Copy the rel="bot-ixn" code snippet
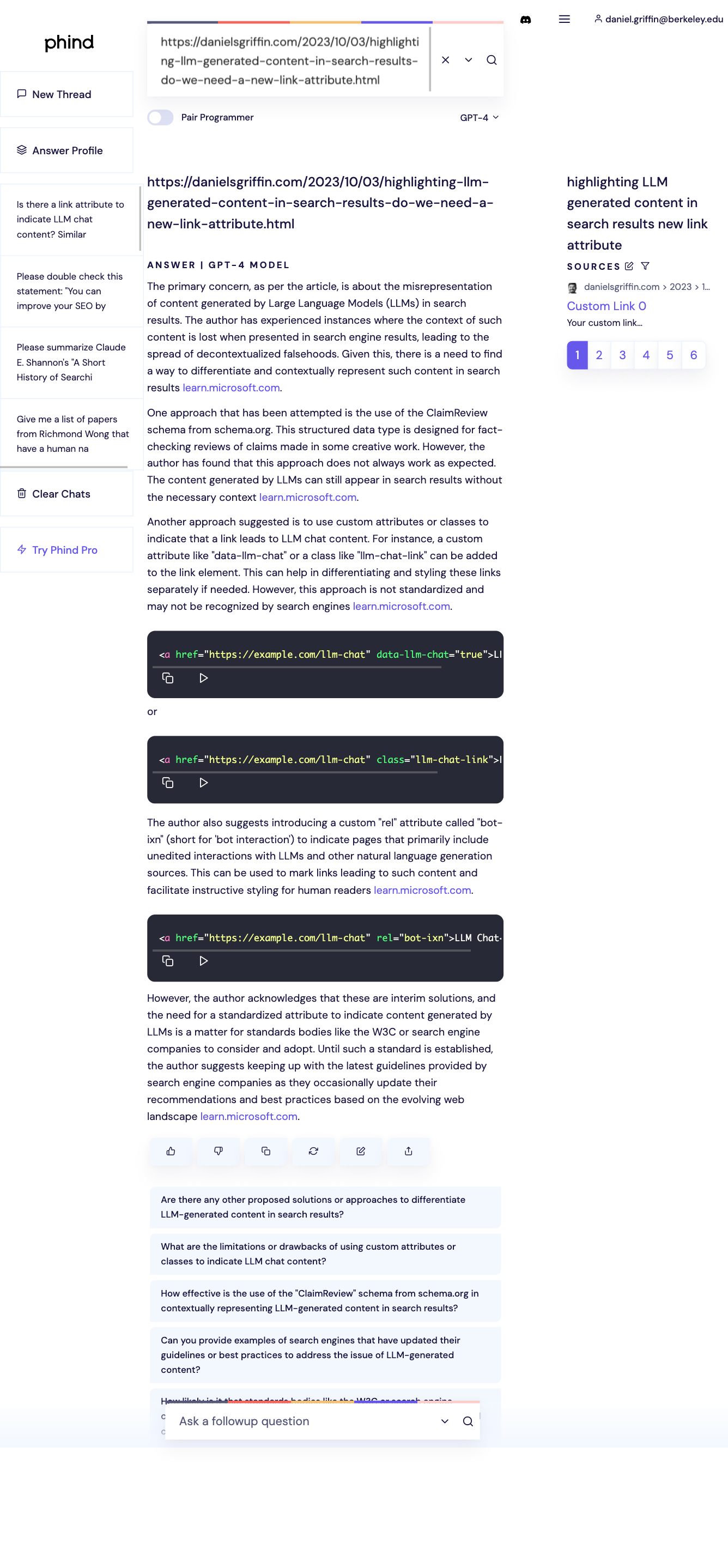 (168, 961)
